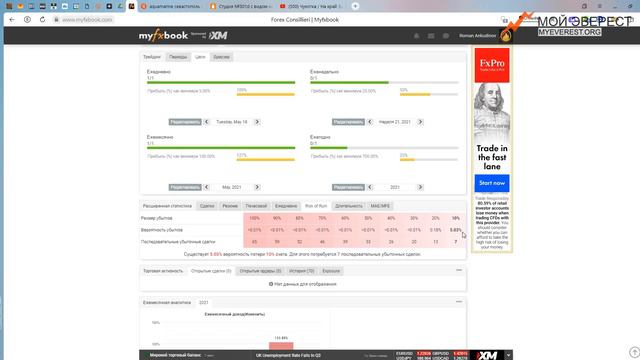The image size is (640, 360).
Task: Reload the page with the refresh icon
Action: pyautogui.click(x=42, y=20)
